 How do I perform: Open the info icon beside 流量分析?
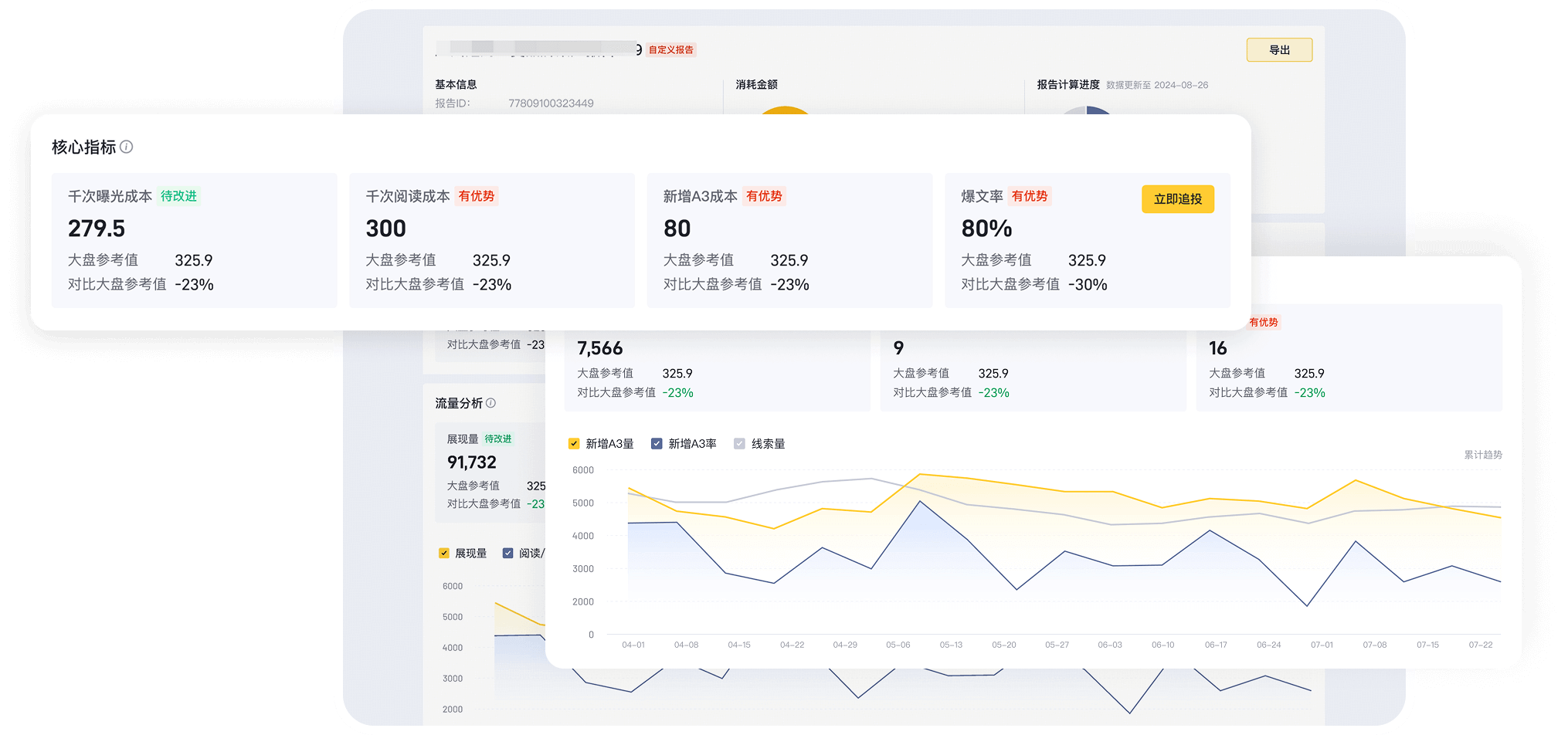(490, 403)
